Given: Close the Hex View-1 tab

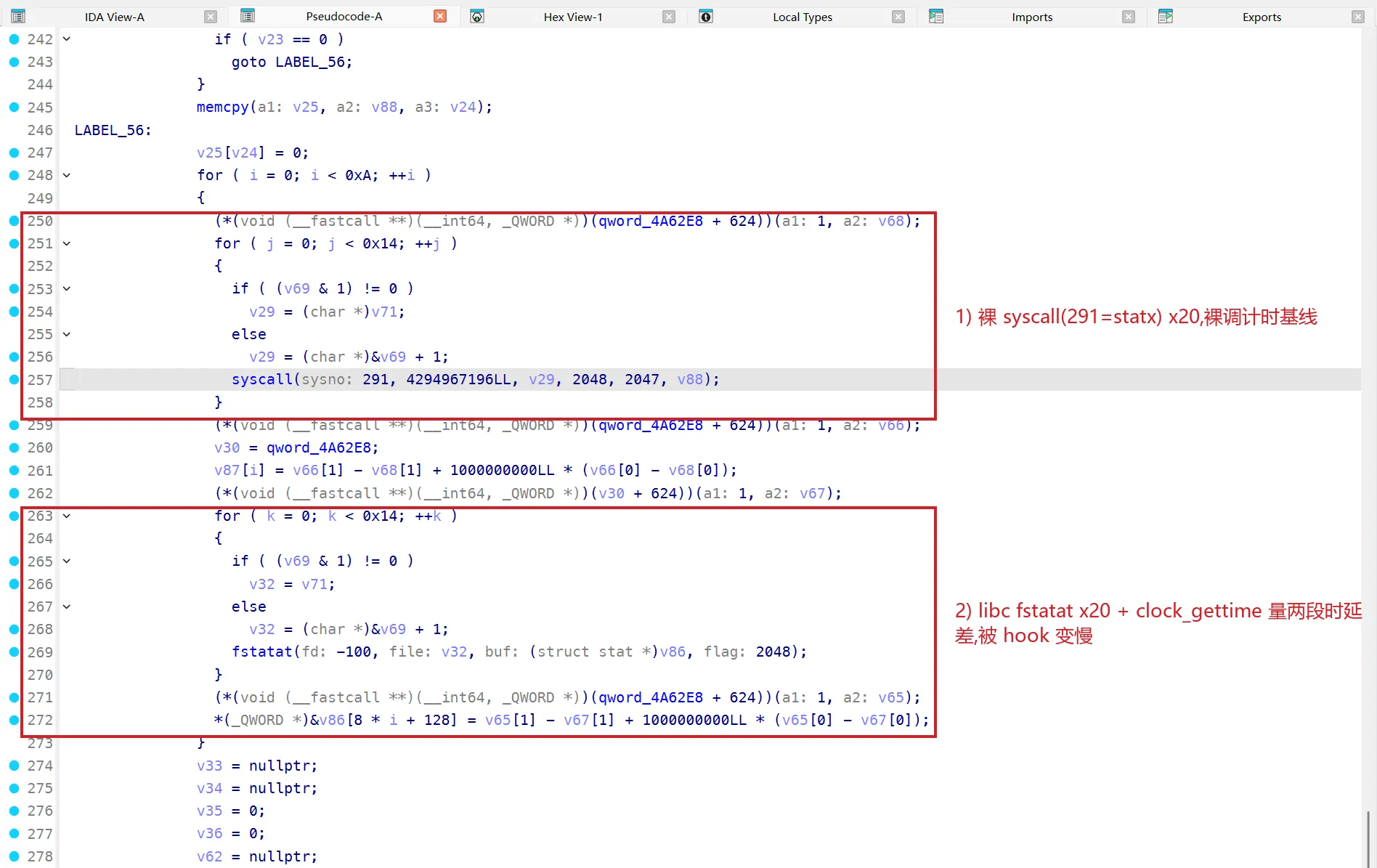Looking at the screenshot, I should (669, 17).
